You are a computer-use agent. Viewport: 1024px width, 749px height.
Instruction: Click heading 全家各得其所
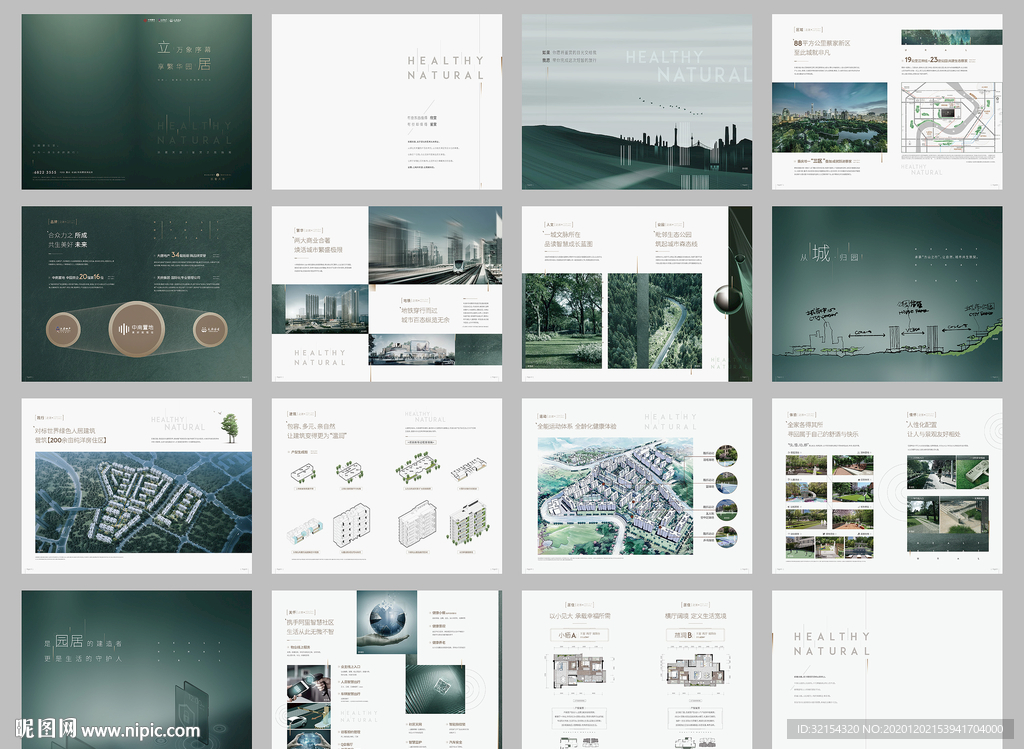[805, 424]
